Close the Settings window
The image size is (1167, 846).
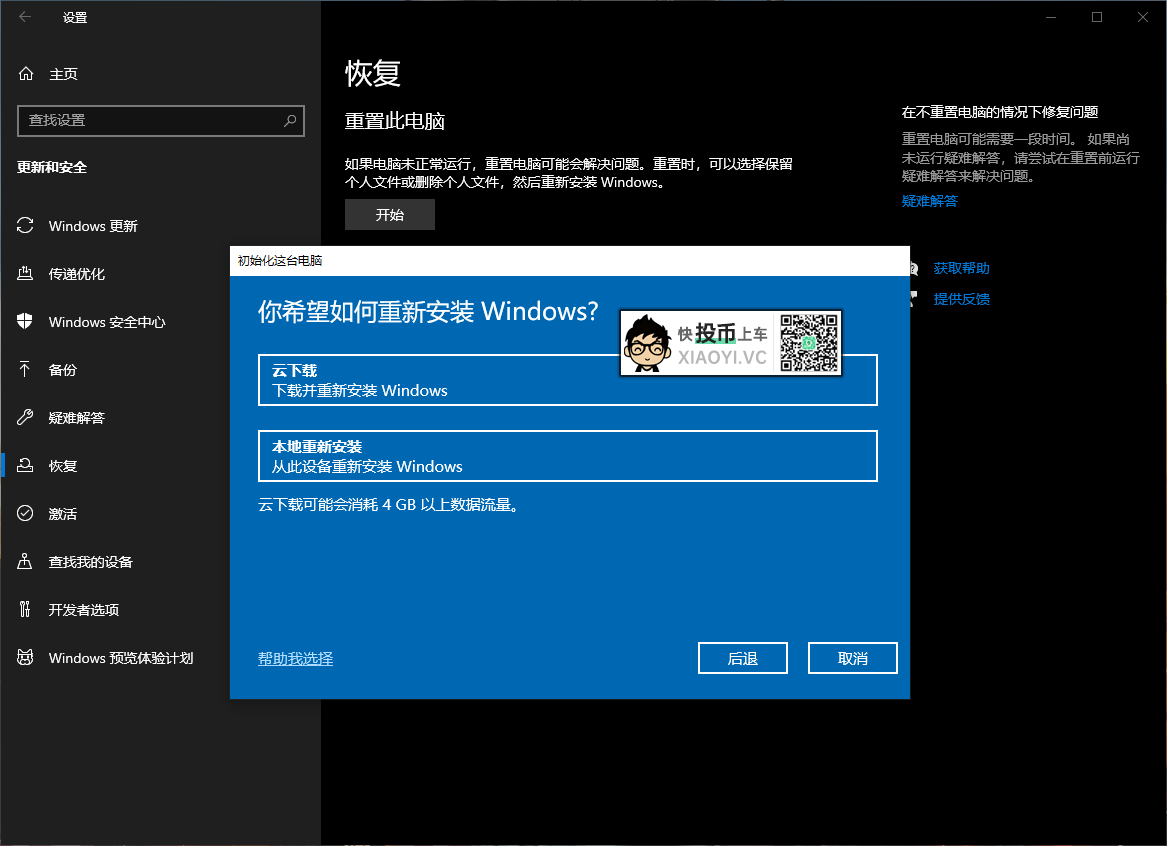[1143, 16]
